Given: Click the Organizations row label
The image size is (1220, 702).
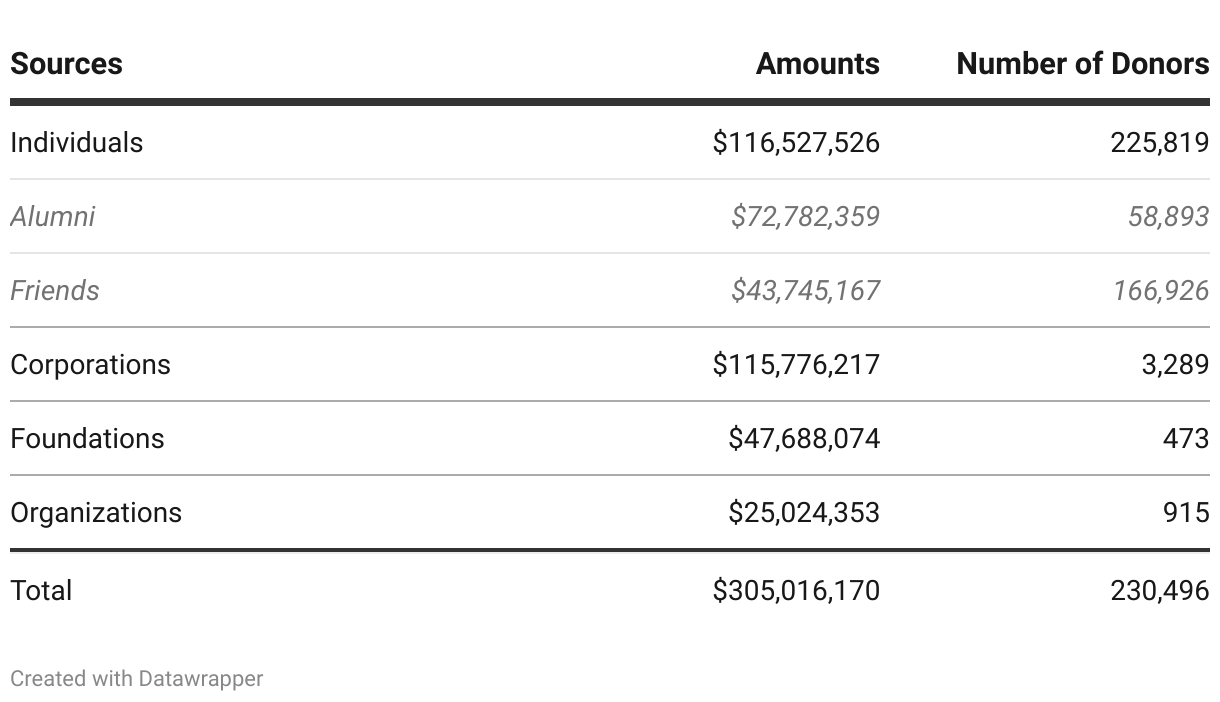Looking at the screenshot, I should coord(96,512).
